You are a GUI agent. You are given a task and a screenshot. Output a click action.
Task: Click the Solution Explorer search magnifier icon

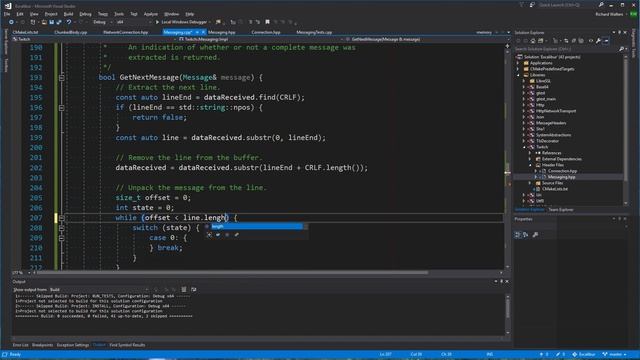(621, 49)
